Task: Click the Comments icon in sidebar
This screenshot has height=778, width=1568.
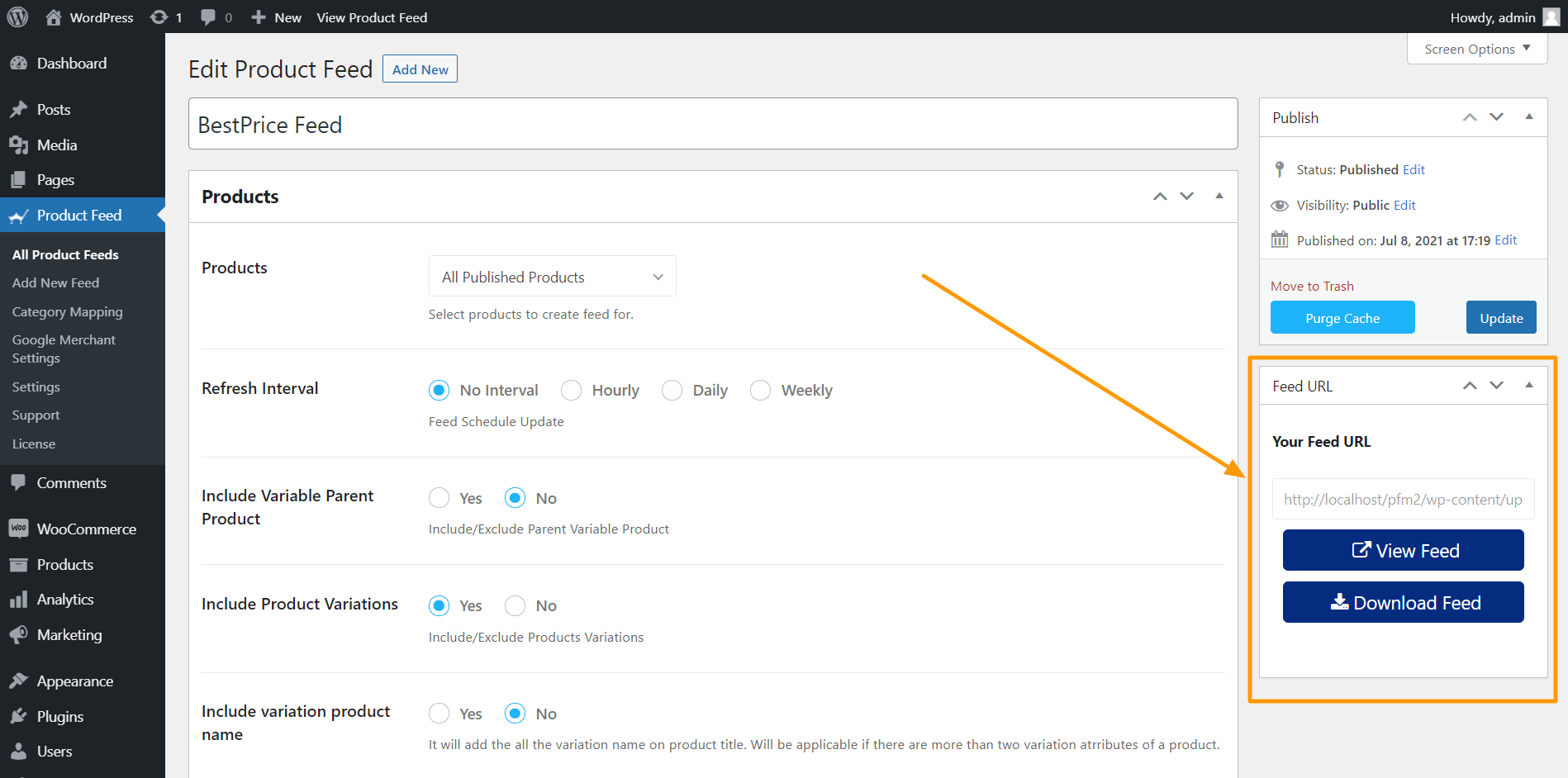Action: pos(18,483)
